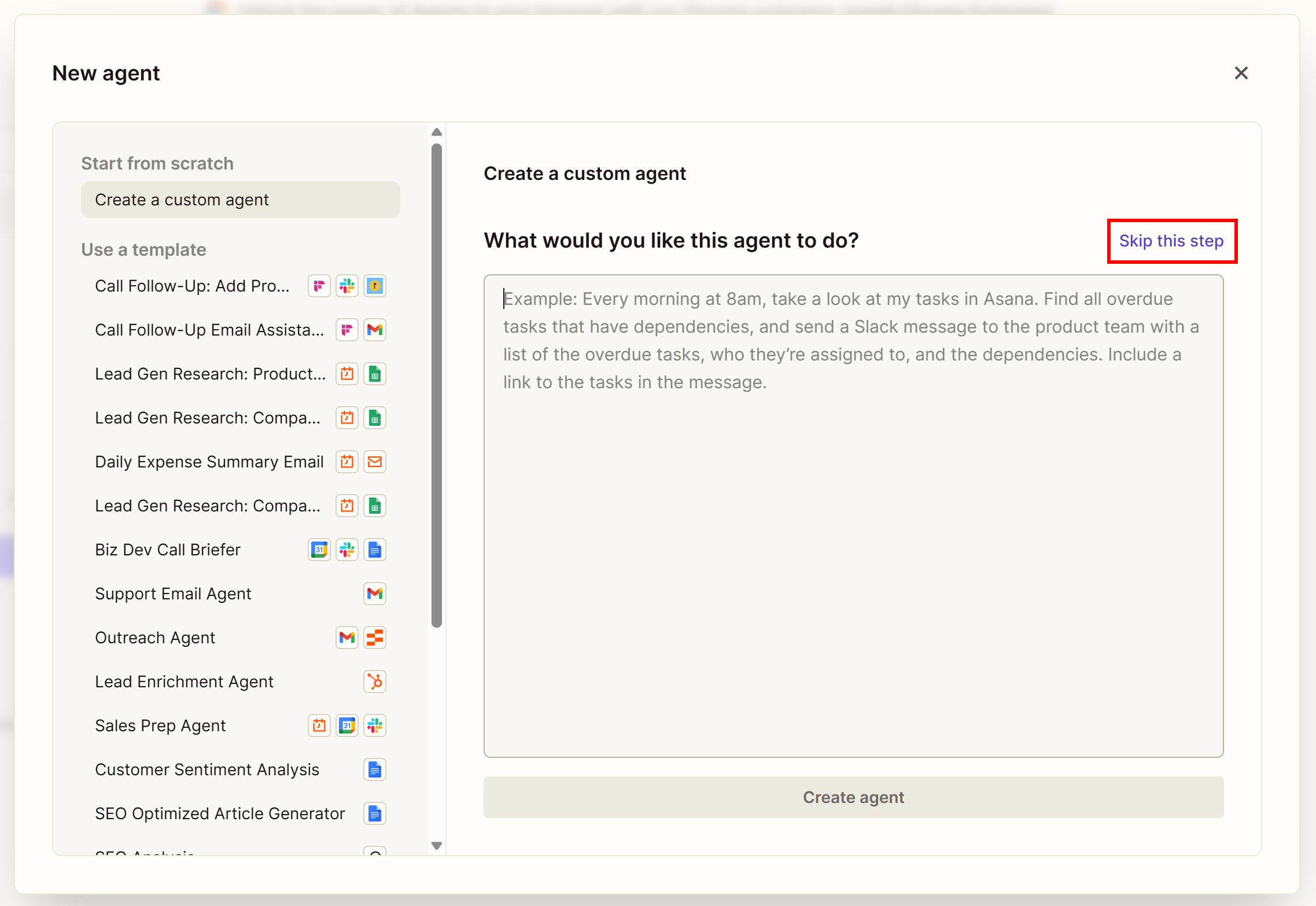1316x906 pixels.
Task: Click Skip this step link
Action: coord(1171,241)
